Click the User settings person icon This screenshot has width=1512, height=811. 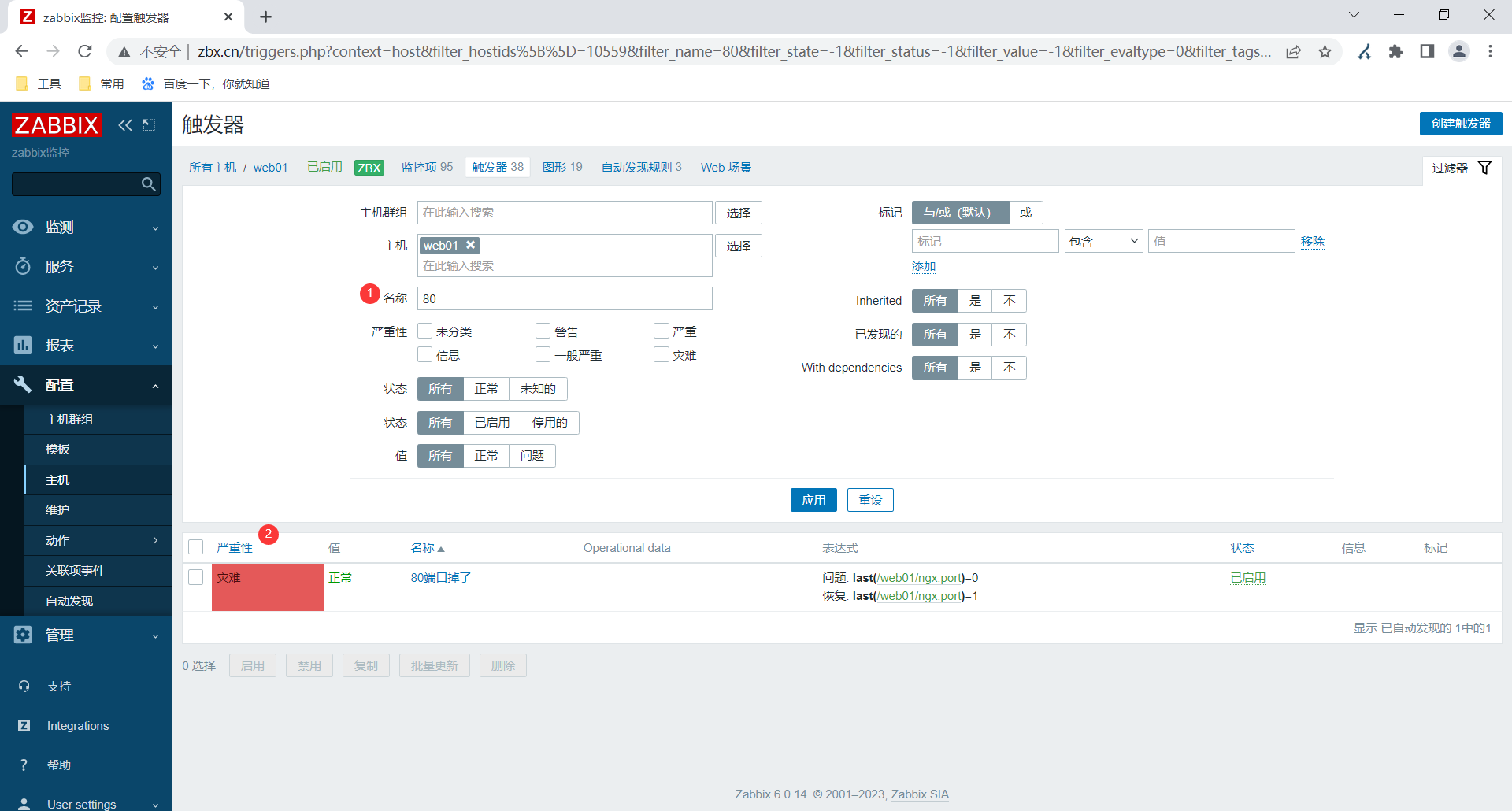click(x=24, y=804)
